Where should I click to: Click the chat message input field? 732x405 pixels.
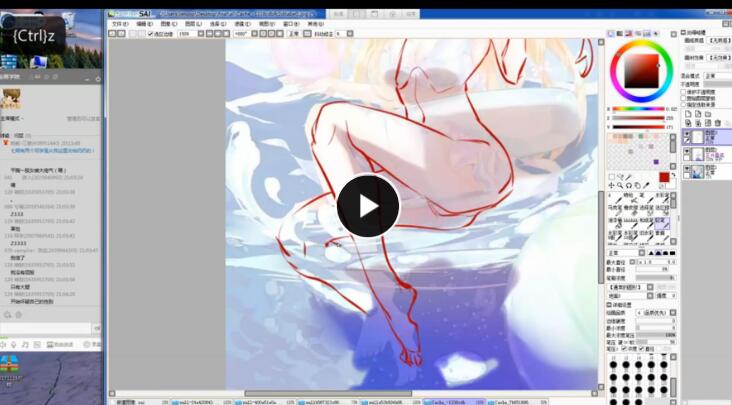click(x=46, y=328)
